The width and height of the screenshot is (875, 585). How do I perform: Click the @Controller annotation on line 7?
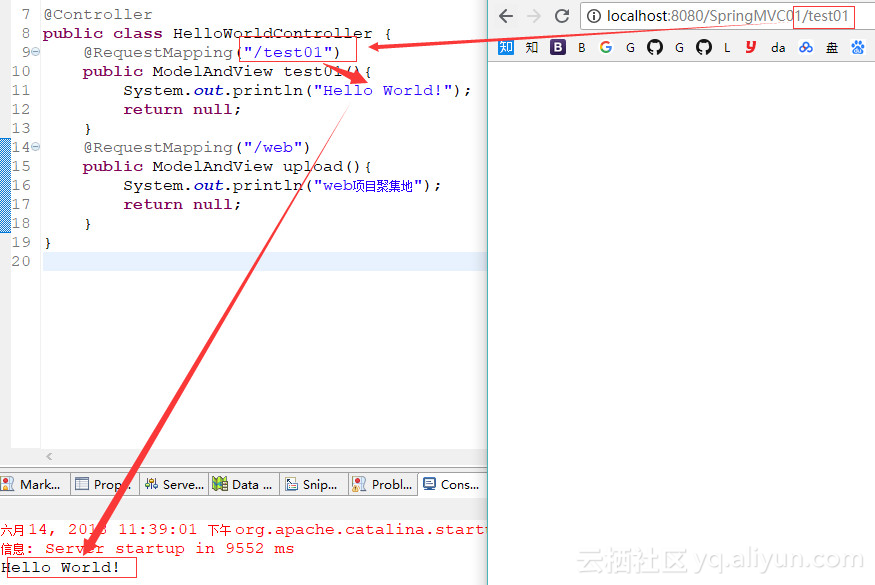[x=98, y=15]
